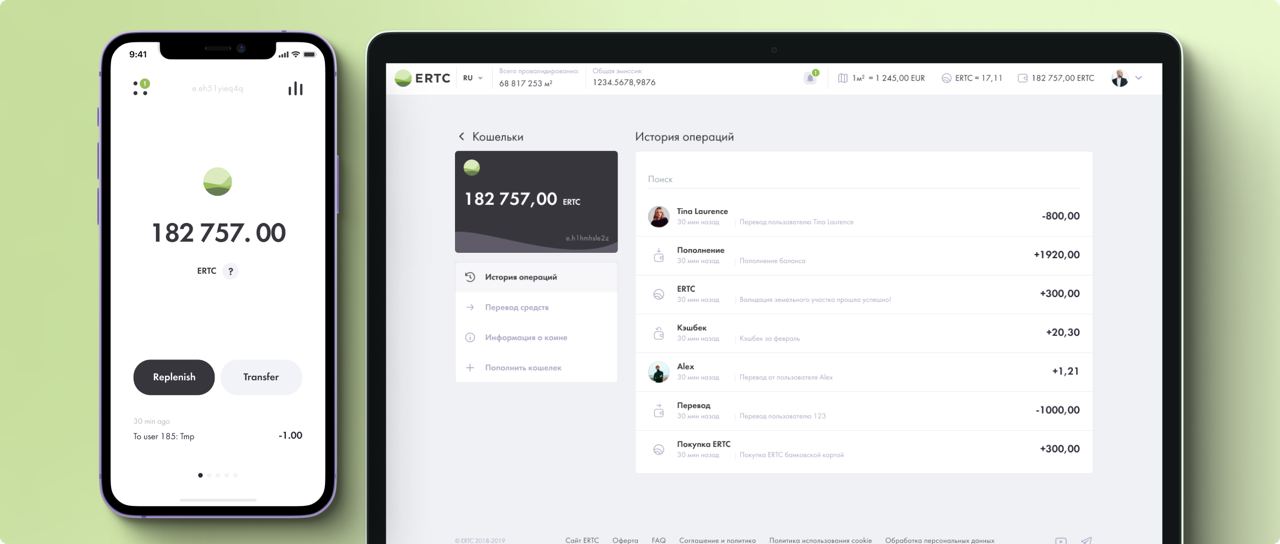Expand the user profile chevron in header
The height and width of the screenshot is (544, 1280).
pos(1138,78)
